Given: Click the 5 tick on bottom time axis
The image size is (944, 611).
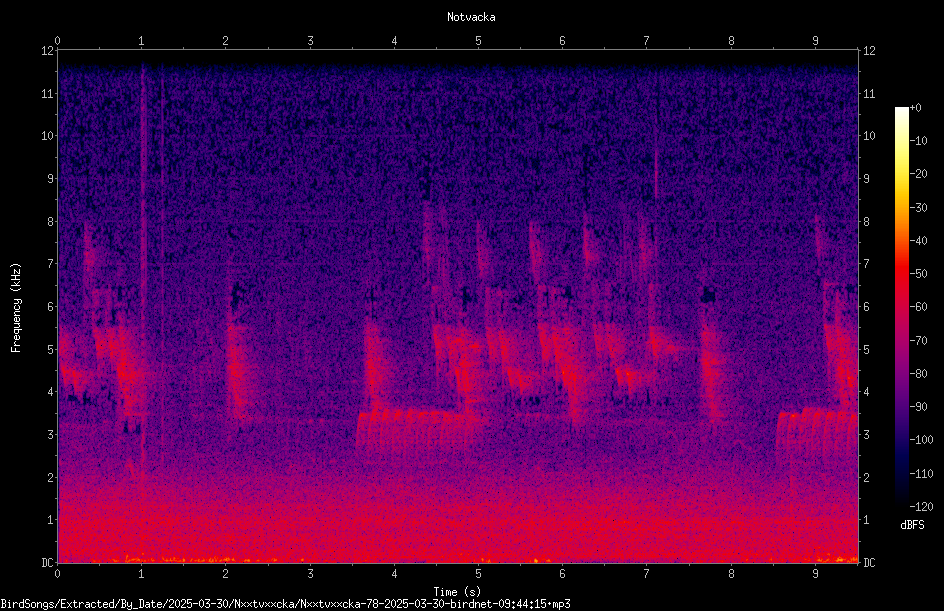Looking at the screenshot, I should point(479,574).
